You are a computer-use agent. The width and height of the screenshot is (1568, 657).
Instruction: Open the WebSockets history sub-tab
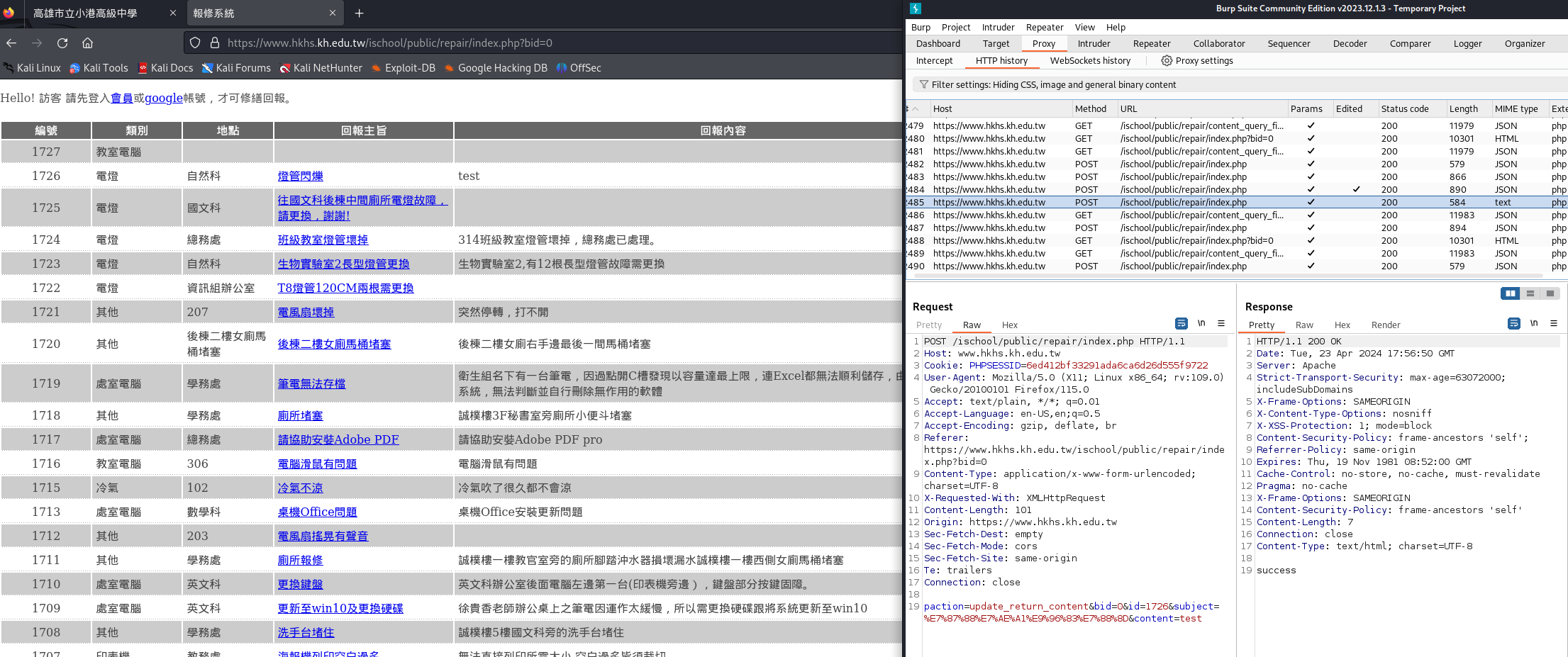(x=1090, y=61)
